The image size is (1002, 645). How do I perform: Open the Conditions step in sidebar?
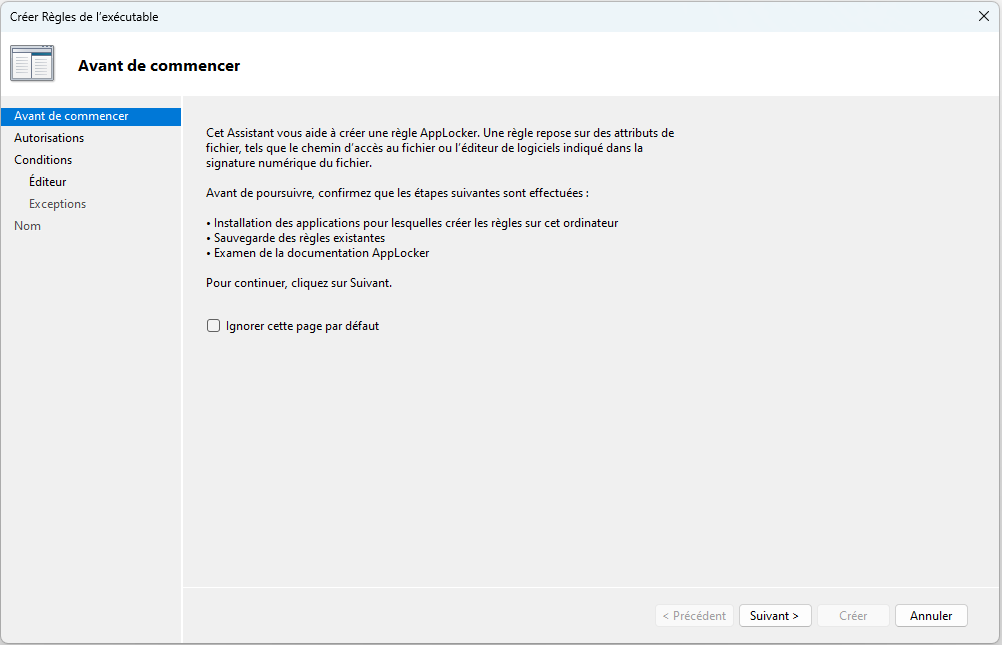[x=43, y=160]
